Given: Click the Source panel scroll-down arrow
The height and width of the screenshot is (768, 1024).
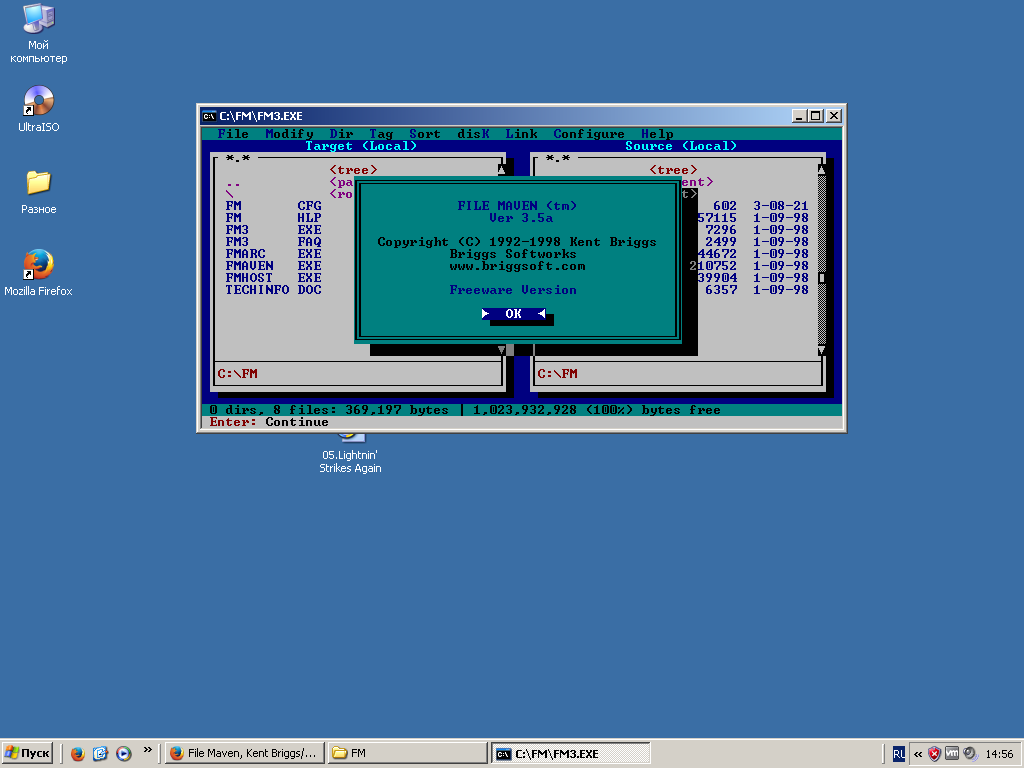Looking at the screenshot, I should pyautogui.click(x=822, y=350).
